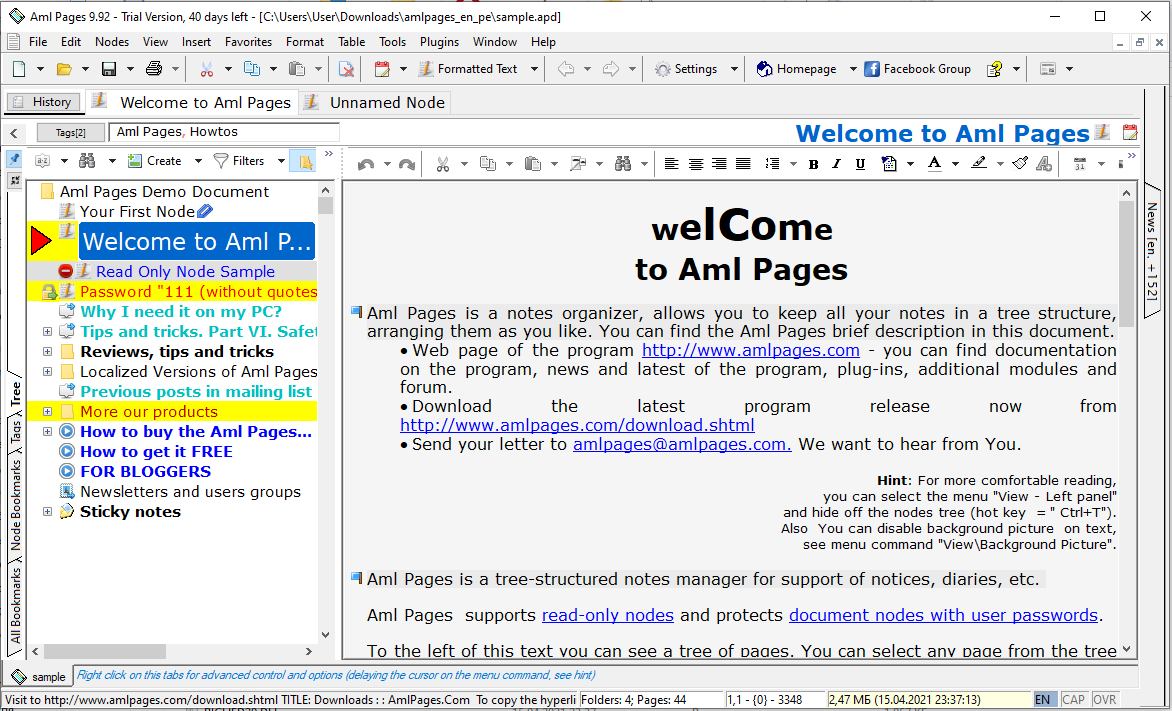Search nodes with binoculars above the tree
The width and height of the screenshot is (1172, 711).
coord(87,161)
